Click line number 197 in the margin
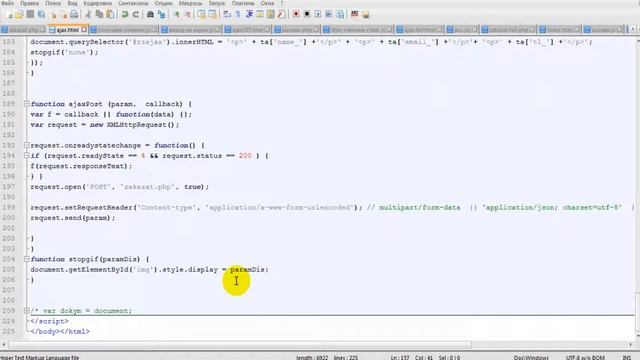The image size is (640, 360). (x=9, y=187)
